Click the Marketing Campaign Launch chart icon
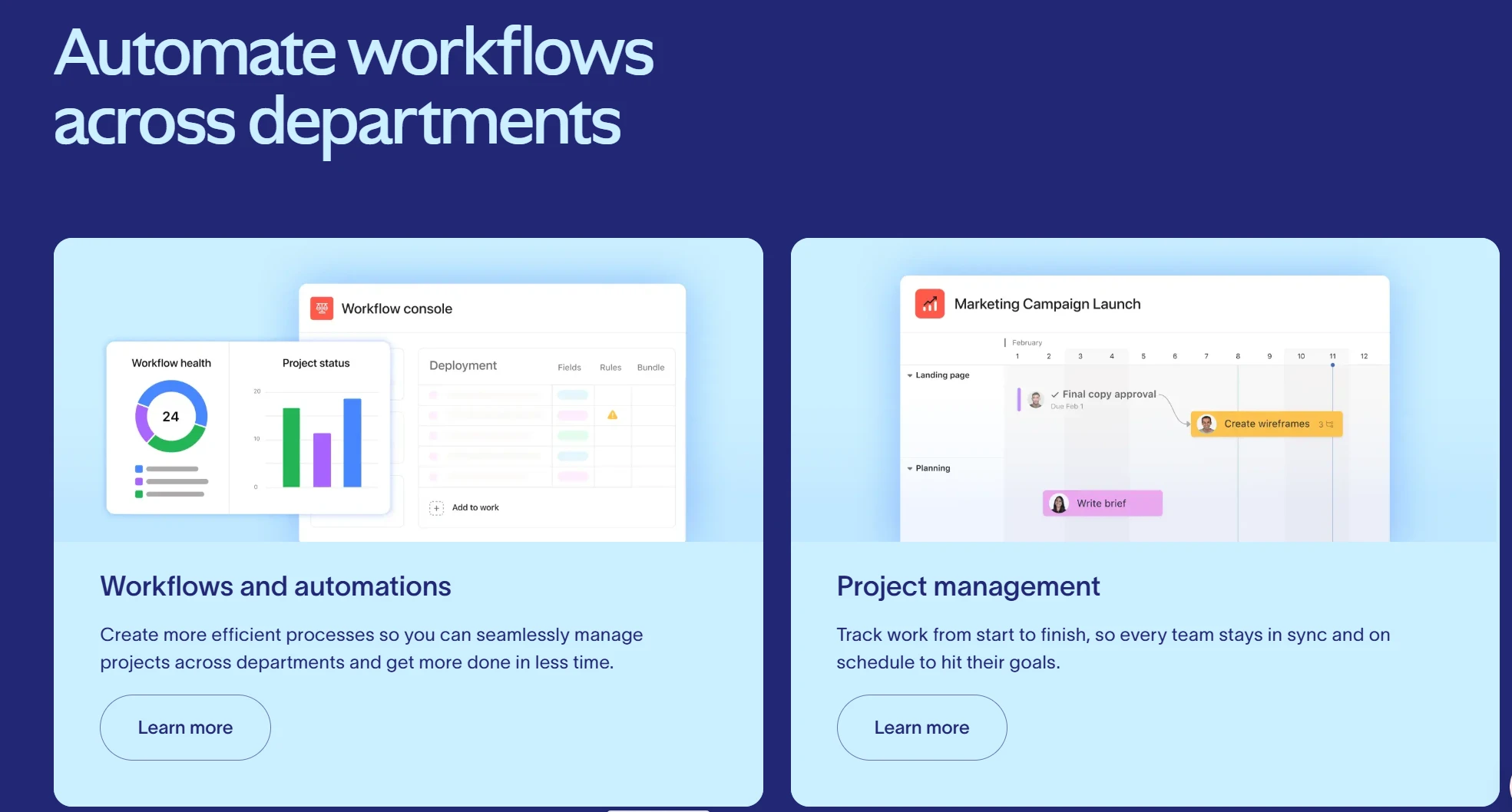Image resolution: width=1512 pixels, height=812 pixels. click(929, 304)
